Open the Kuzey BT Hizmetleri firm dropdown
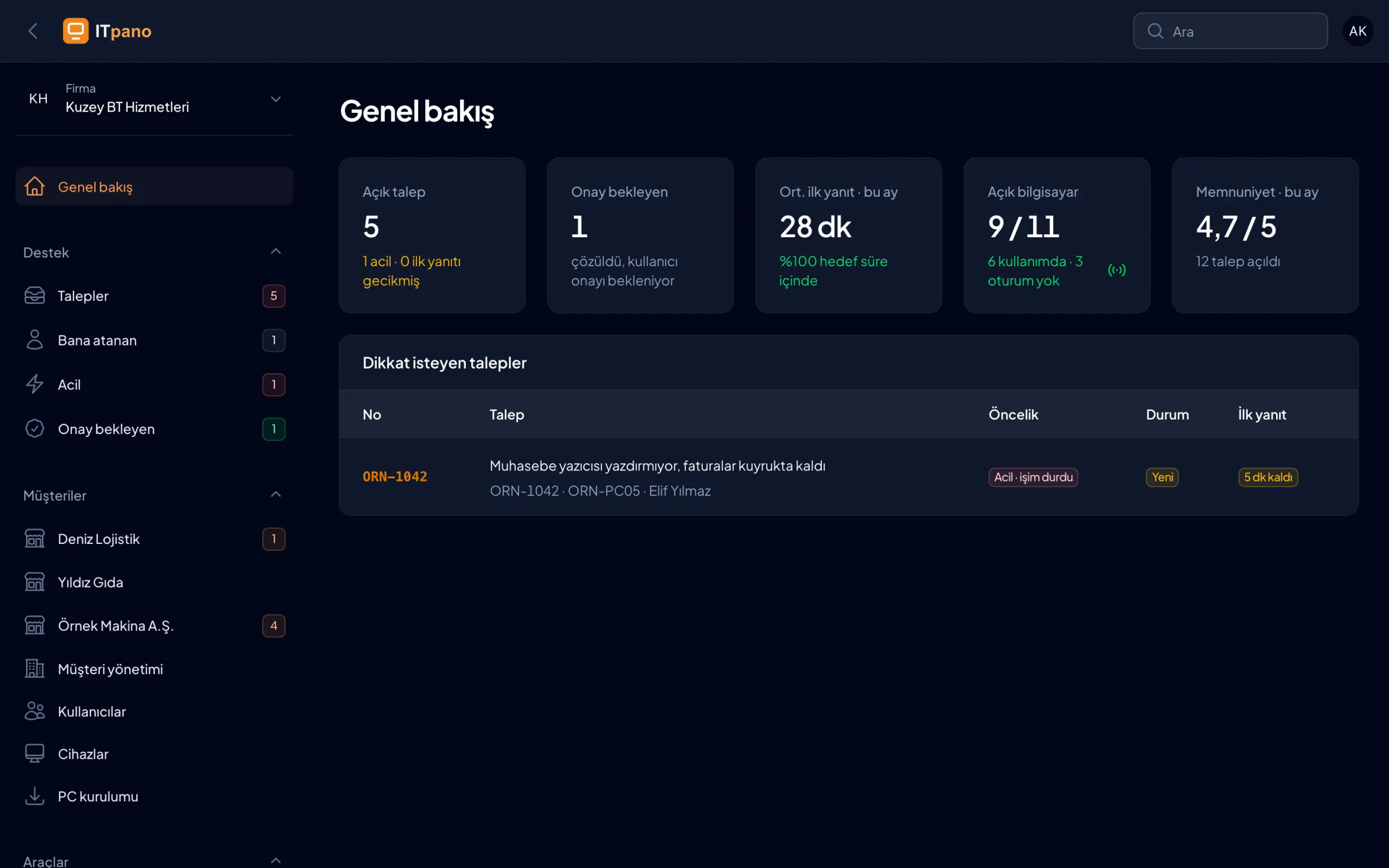1389x868 pixels. pos(155,99)
